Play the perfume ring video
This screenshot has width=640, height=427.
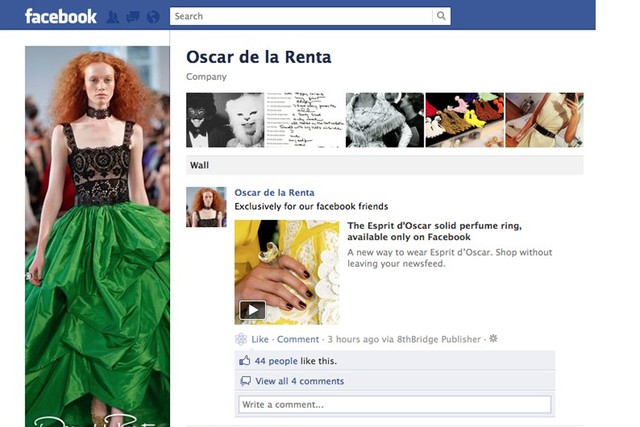pos(253,310)
